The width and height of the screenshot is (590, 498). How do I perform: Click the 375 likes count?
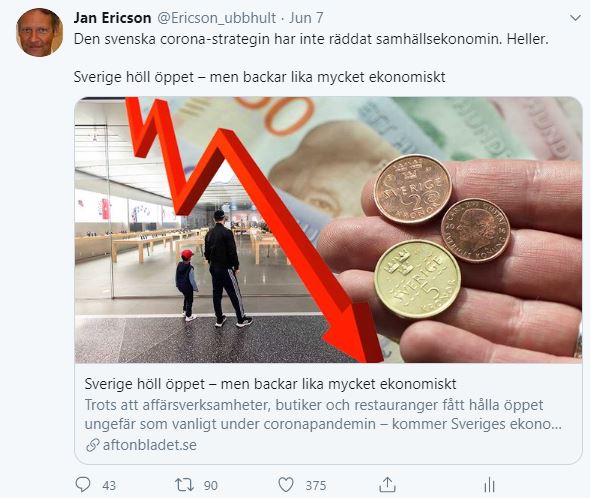(316, 486)
